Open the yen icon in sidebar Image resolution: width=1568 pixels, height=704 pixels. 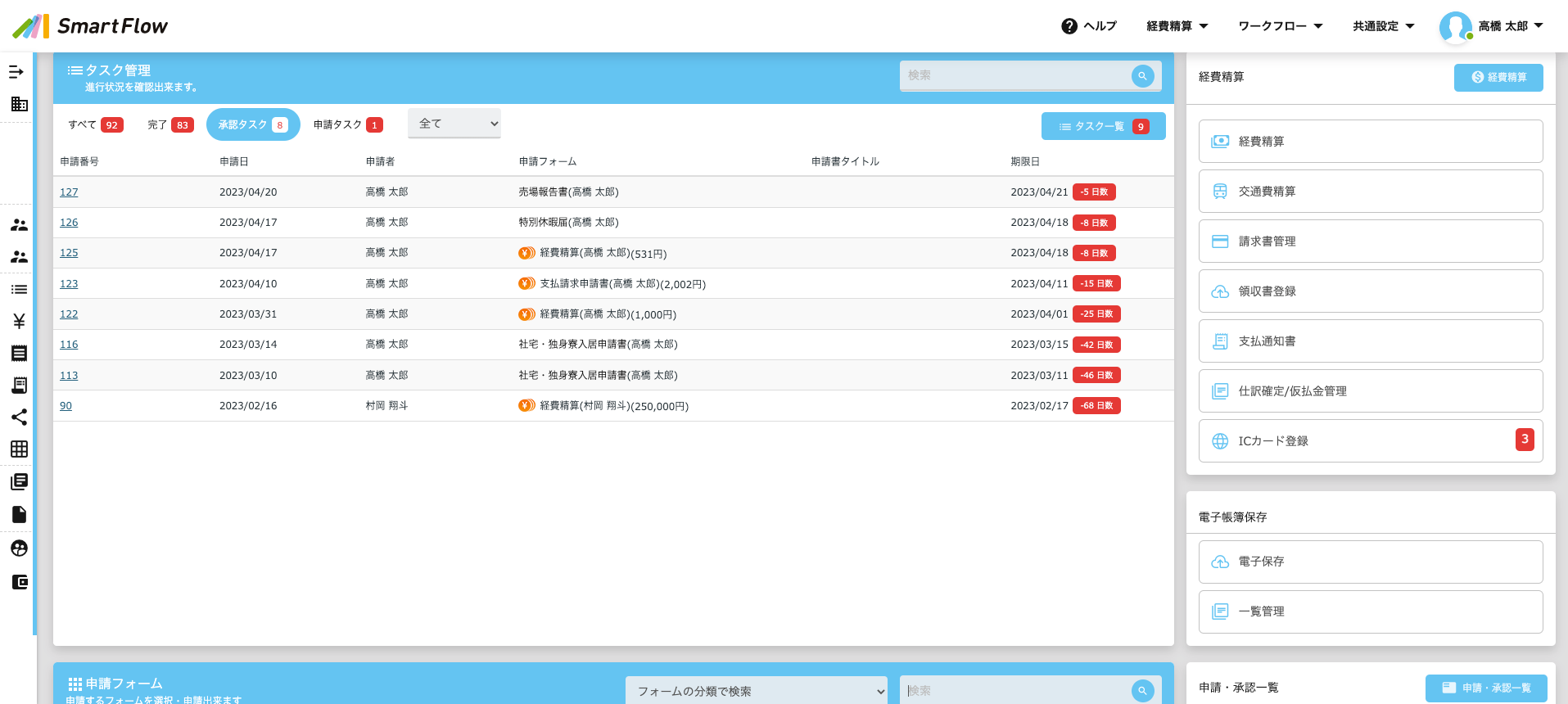click(19, 321)
